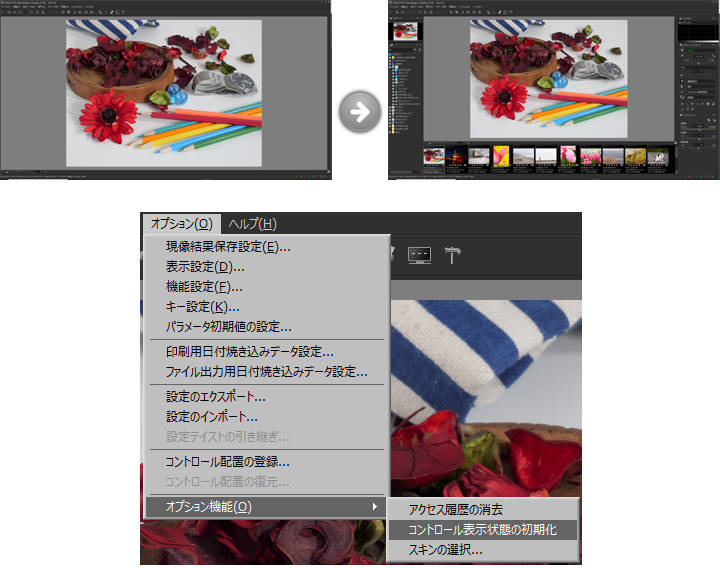Click the monitor display icon in toolbar
The image size is (720, 568).
coord(419,255)
